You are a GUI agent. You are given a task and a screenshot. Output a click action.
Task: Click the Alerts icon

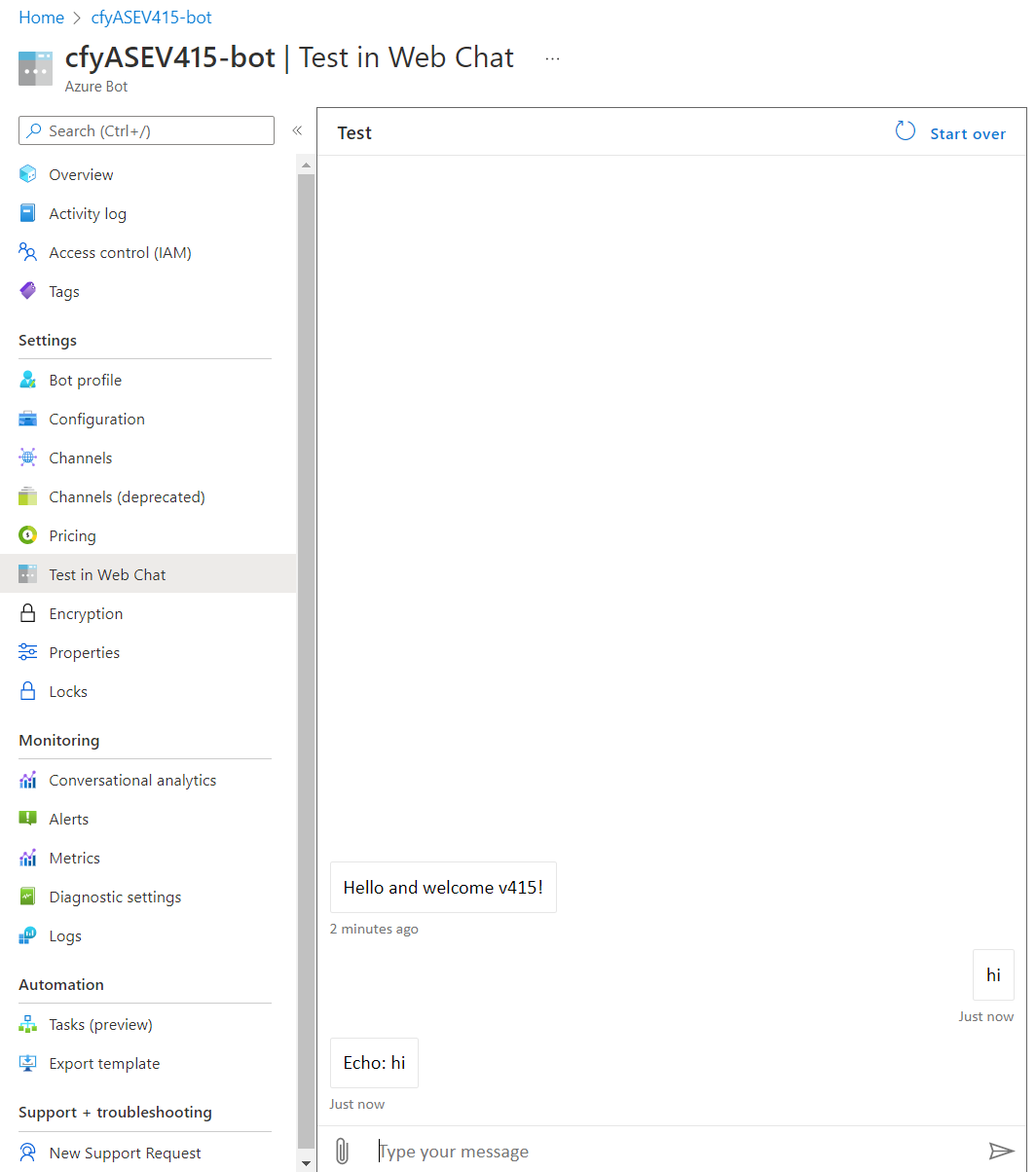pyautogui.click(x=28, y=819)
